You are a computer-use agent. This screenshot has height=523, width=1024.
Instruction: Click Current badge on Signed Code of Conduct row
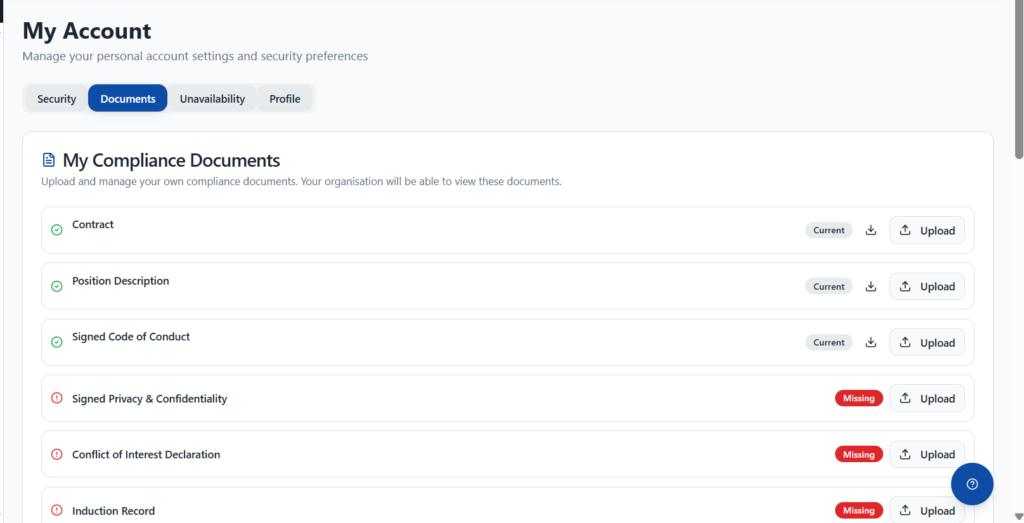[x=829, y=342]
